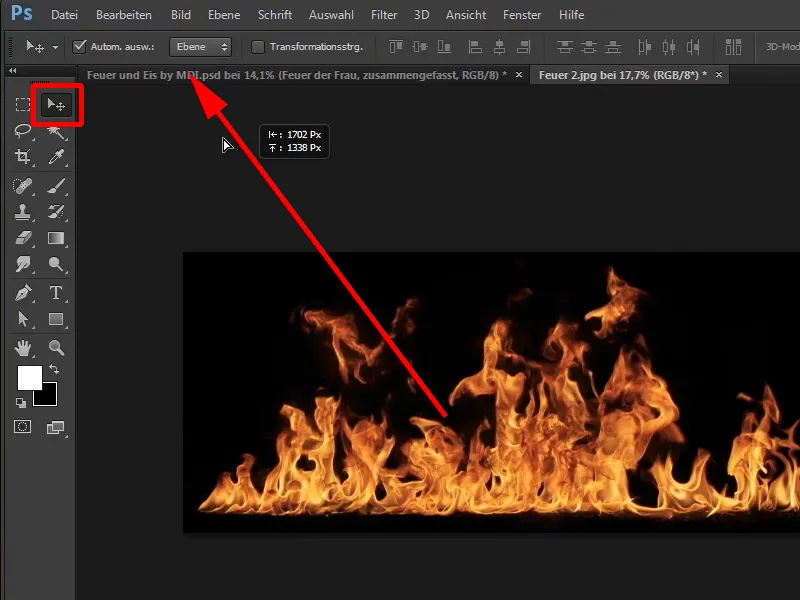
Task: Select the Zoom tool
Action: tap(57, 347)
